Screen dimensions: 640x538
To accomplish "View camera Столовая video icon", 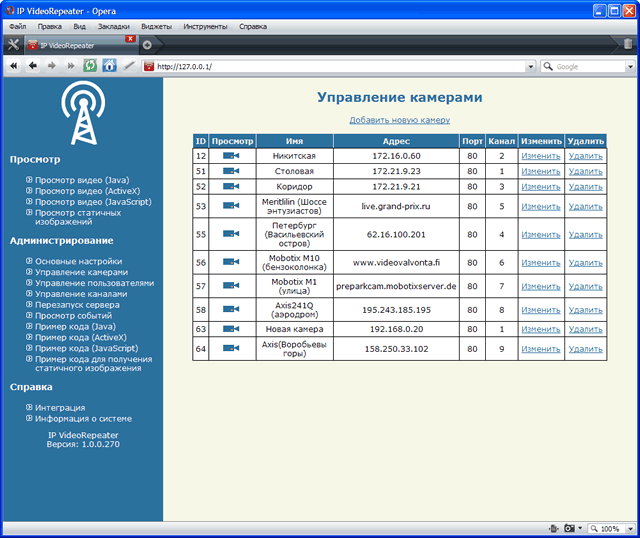I will pos(231,171).
